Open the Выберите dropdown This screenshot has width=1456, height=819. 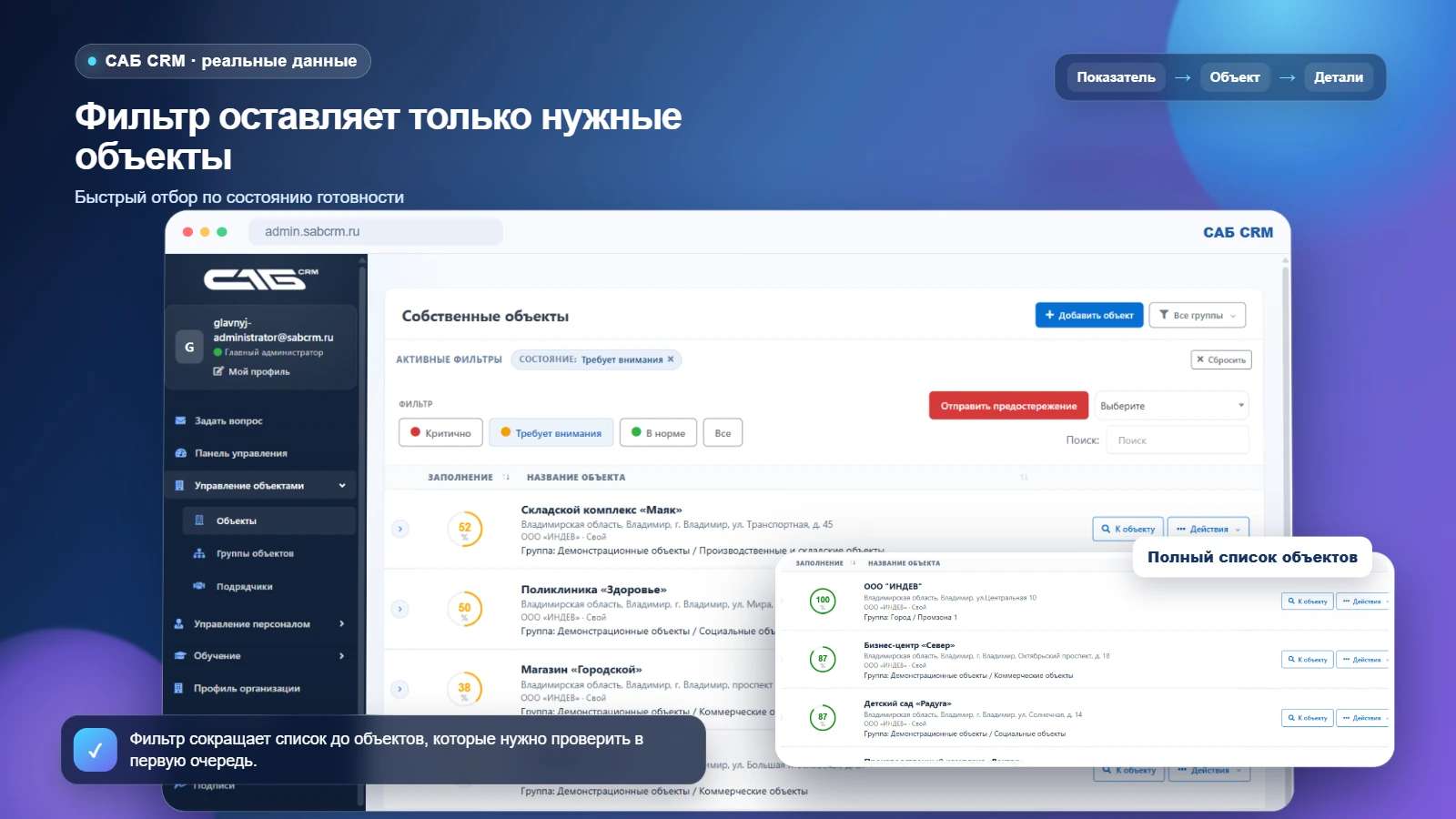click(x=1171, y=406)
